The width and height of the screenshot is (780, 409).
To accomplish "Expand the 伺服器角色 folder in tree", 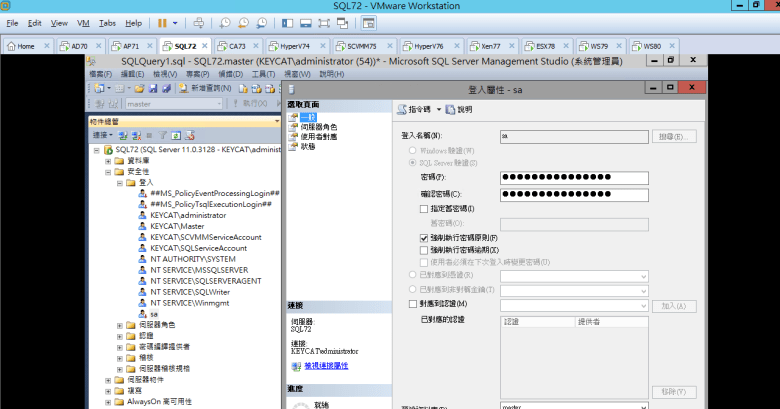I will pos(120,324).
